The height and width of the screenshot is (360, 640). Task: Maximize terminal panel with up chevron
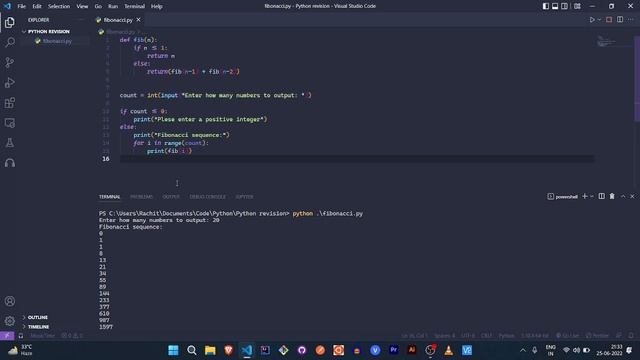pyautogui.click(x=623, y=196)
